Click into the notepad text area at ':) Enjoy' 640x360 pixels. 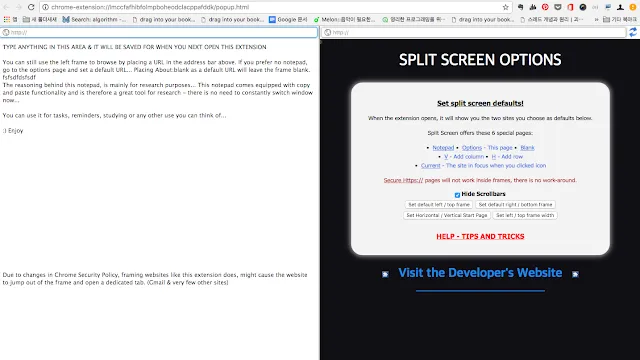tap(13, 131)
